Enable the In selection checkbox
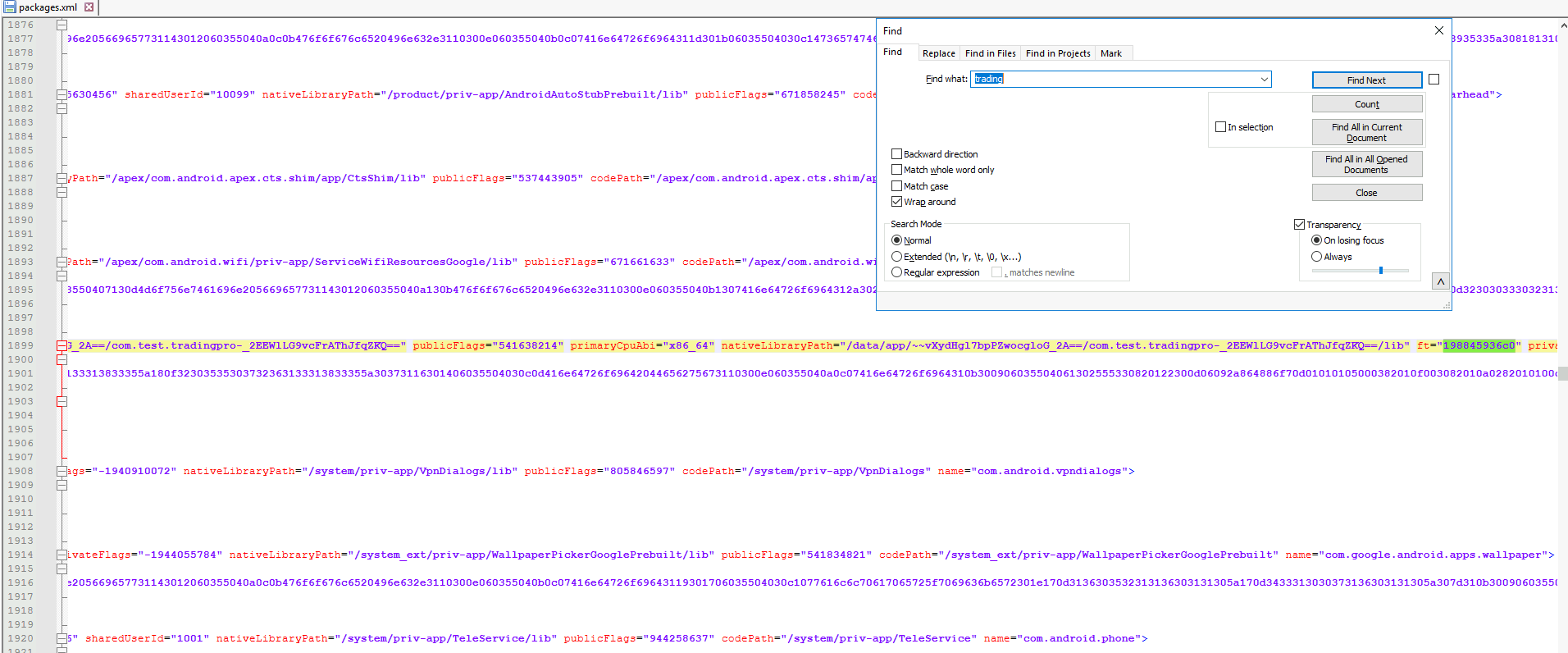 (1220, 127)
